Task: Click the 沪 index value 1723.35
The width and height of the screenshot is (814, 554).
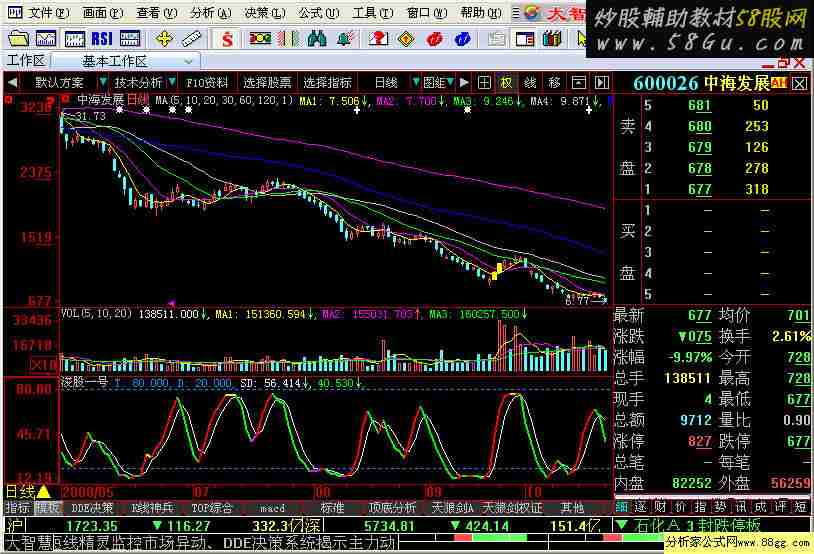Action: pos(92,525)
